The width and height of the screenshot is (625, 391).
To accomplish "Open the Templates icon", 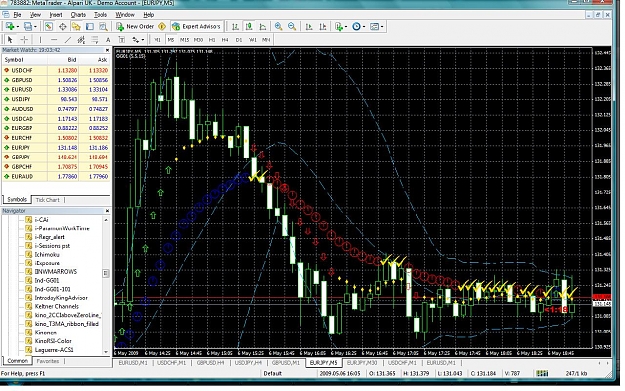I will tap(374, 27).
